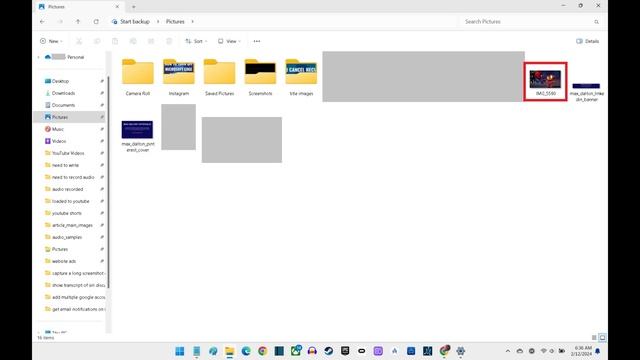Viewport: 640px width, 360px height.
Task: Click the Cut toolbar icon
Action: [79, 41]
